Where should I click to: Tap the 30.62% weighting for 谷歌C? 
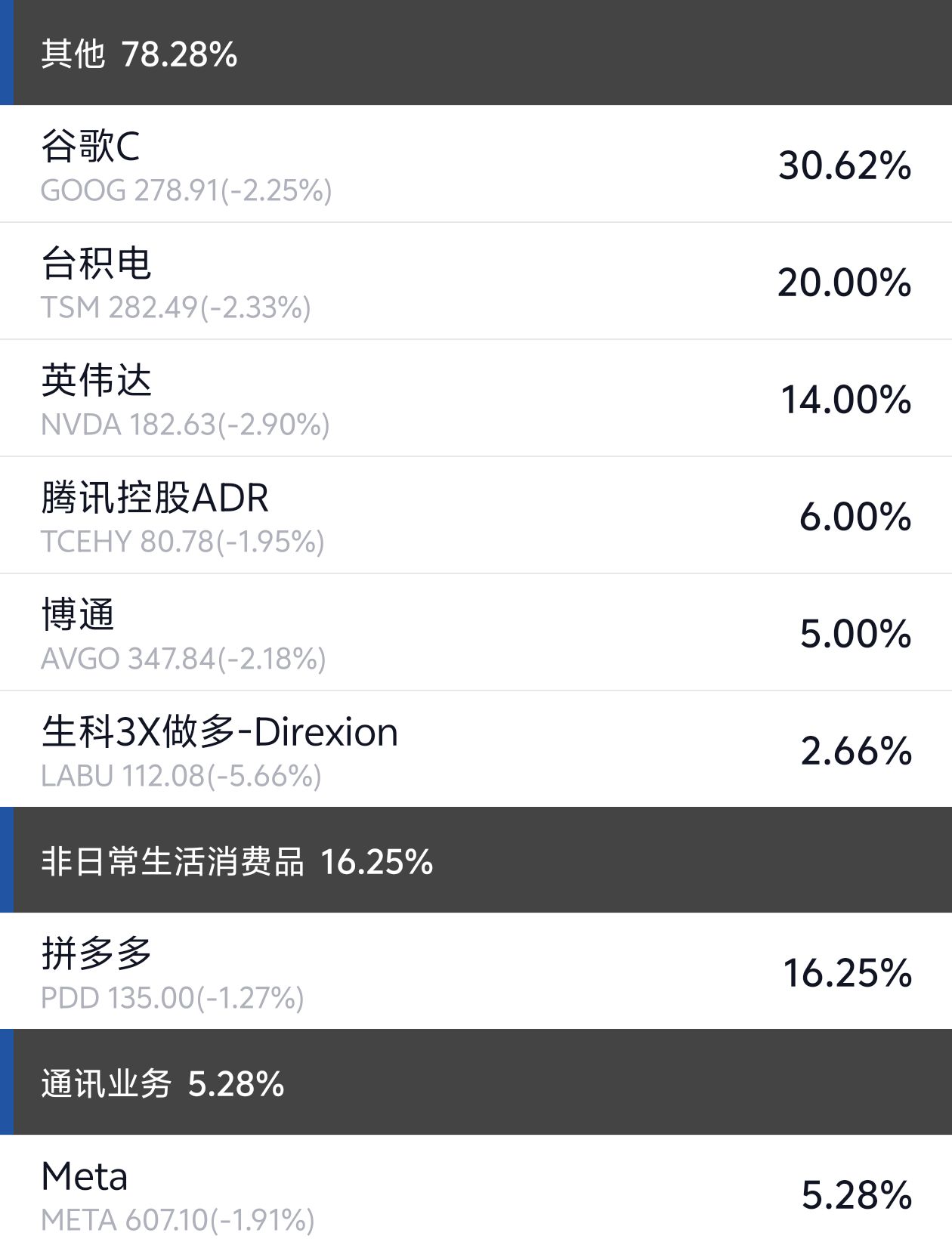coord(845,165)
